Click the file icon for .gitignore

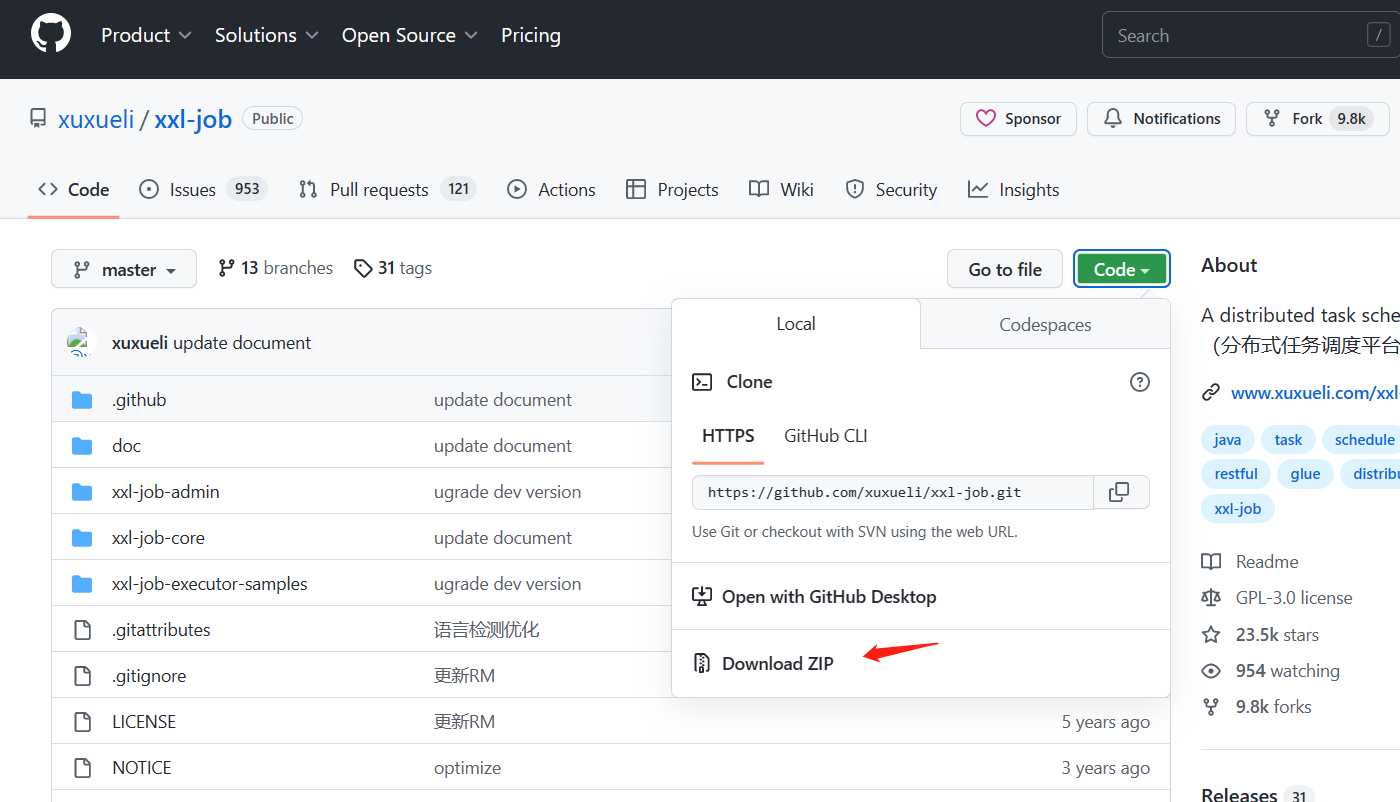[83, 676]
